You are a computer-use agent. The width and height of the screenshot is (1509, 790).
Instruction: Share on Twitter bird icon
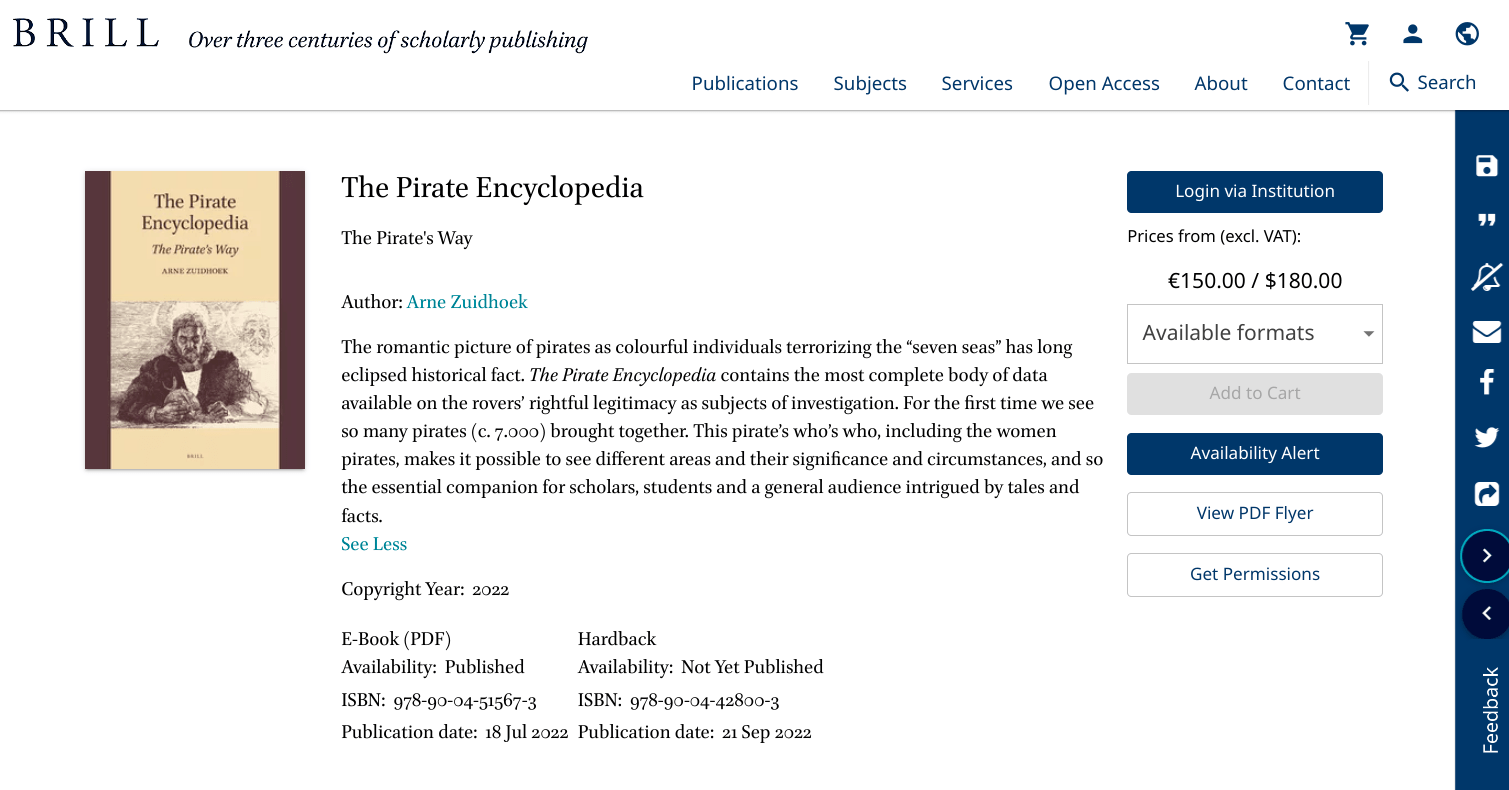pos(1486,437)
